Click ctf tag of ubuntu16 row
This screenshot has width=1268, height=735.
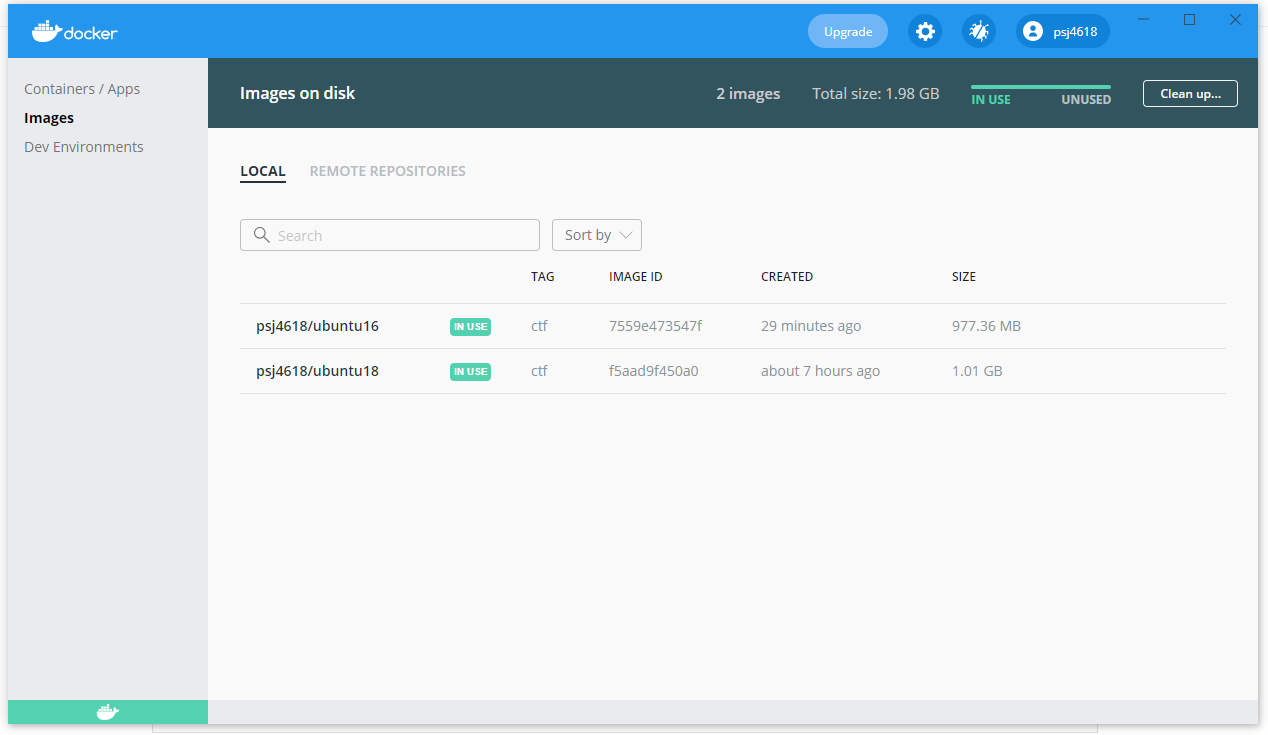tap(539, 326)
